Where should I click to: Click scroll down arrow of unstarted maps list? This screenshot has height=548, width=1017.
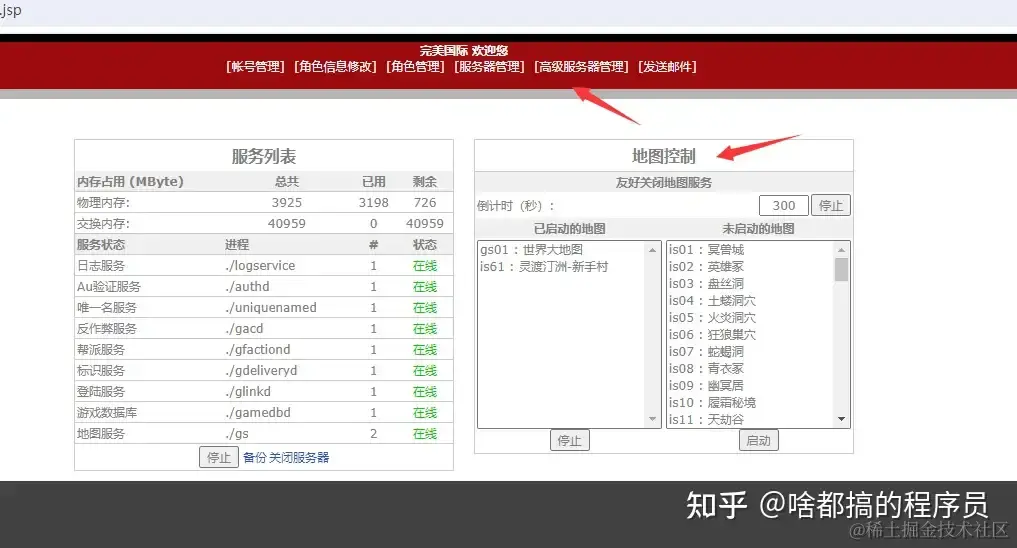841,419
